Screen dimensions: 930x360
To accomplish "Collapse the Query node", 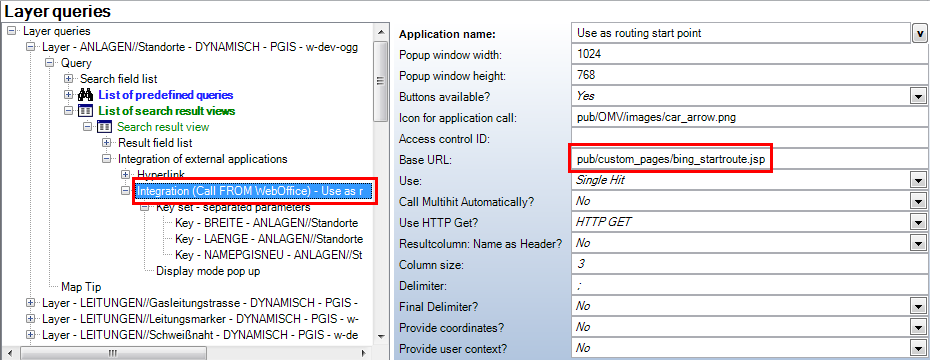I will point(49,63).
